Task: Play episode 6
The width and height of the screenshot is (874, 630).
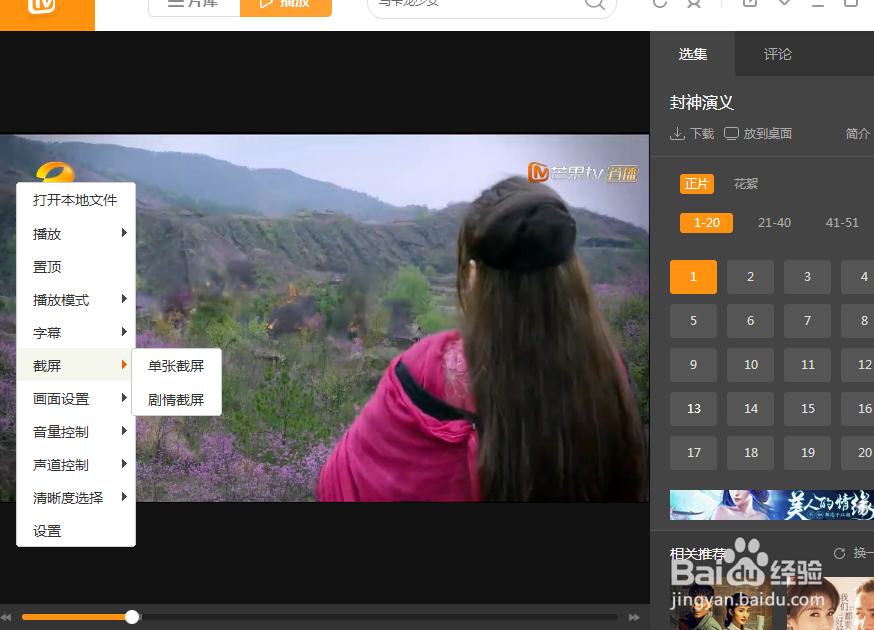Action: coord(750,321)
